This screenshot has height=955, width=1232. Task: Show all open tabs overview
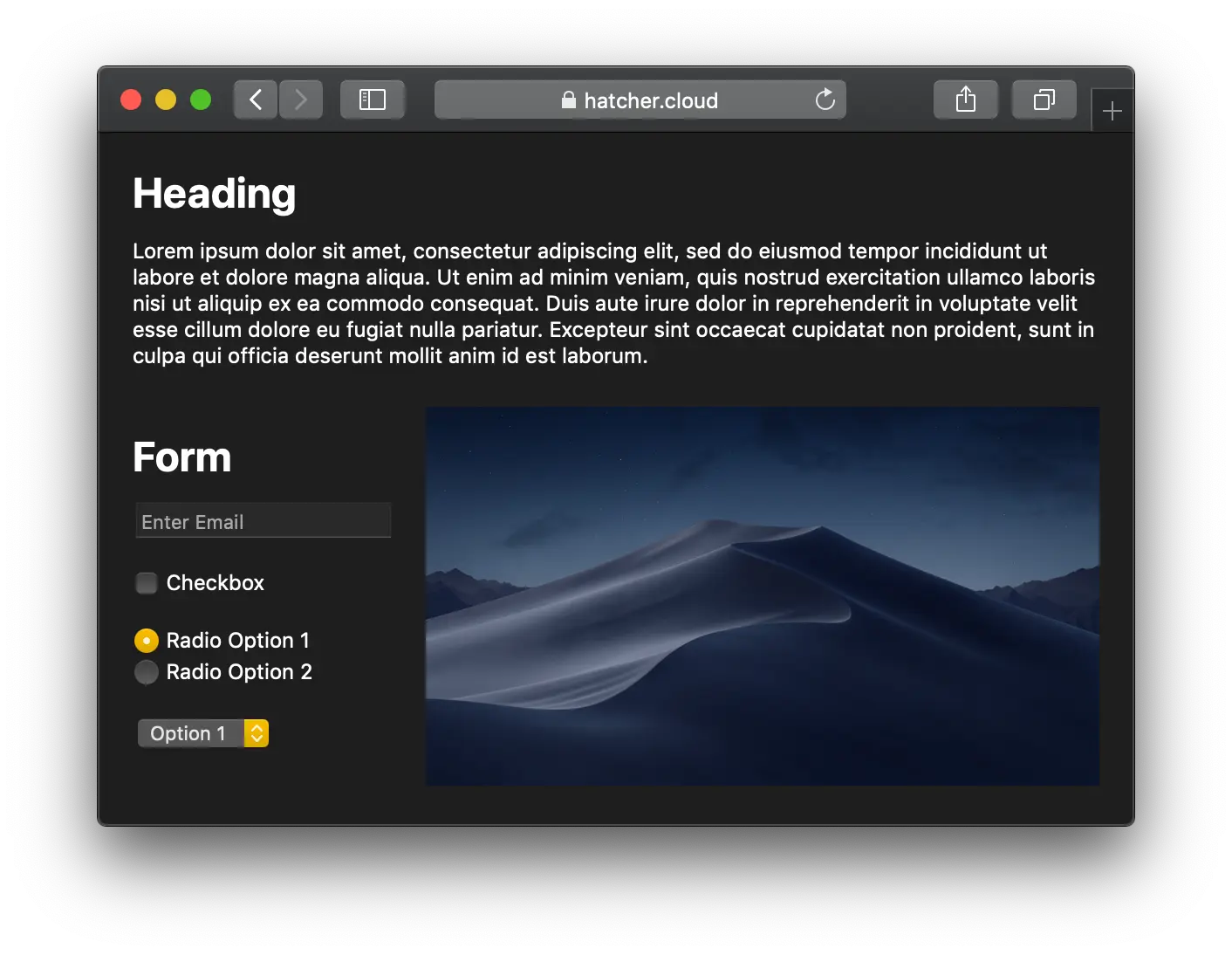pyautogui.click(x=1044, y=99)
